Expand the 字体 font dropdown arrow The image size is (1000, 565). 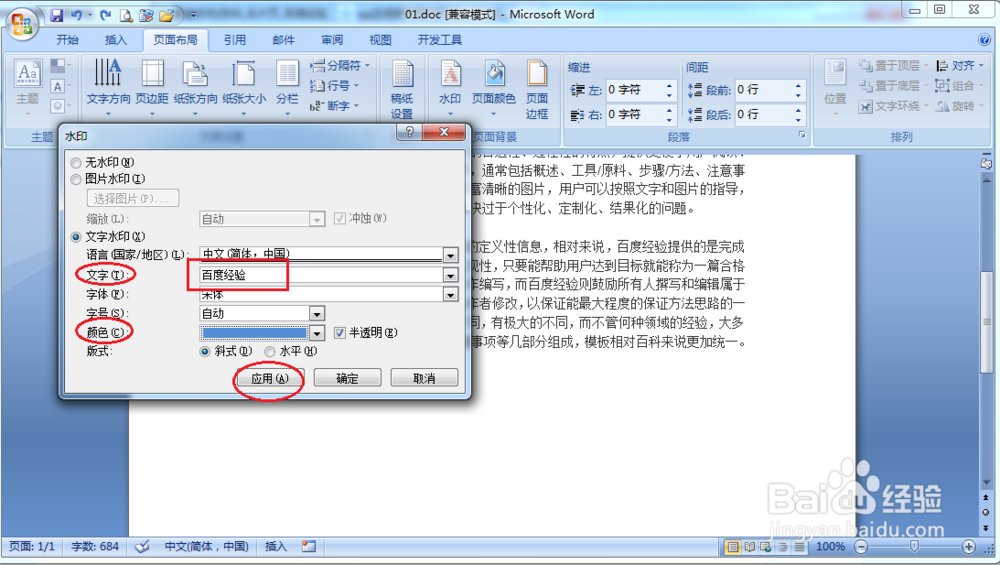pyautogui.click(x=451, y=295)
